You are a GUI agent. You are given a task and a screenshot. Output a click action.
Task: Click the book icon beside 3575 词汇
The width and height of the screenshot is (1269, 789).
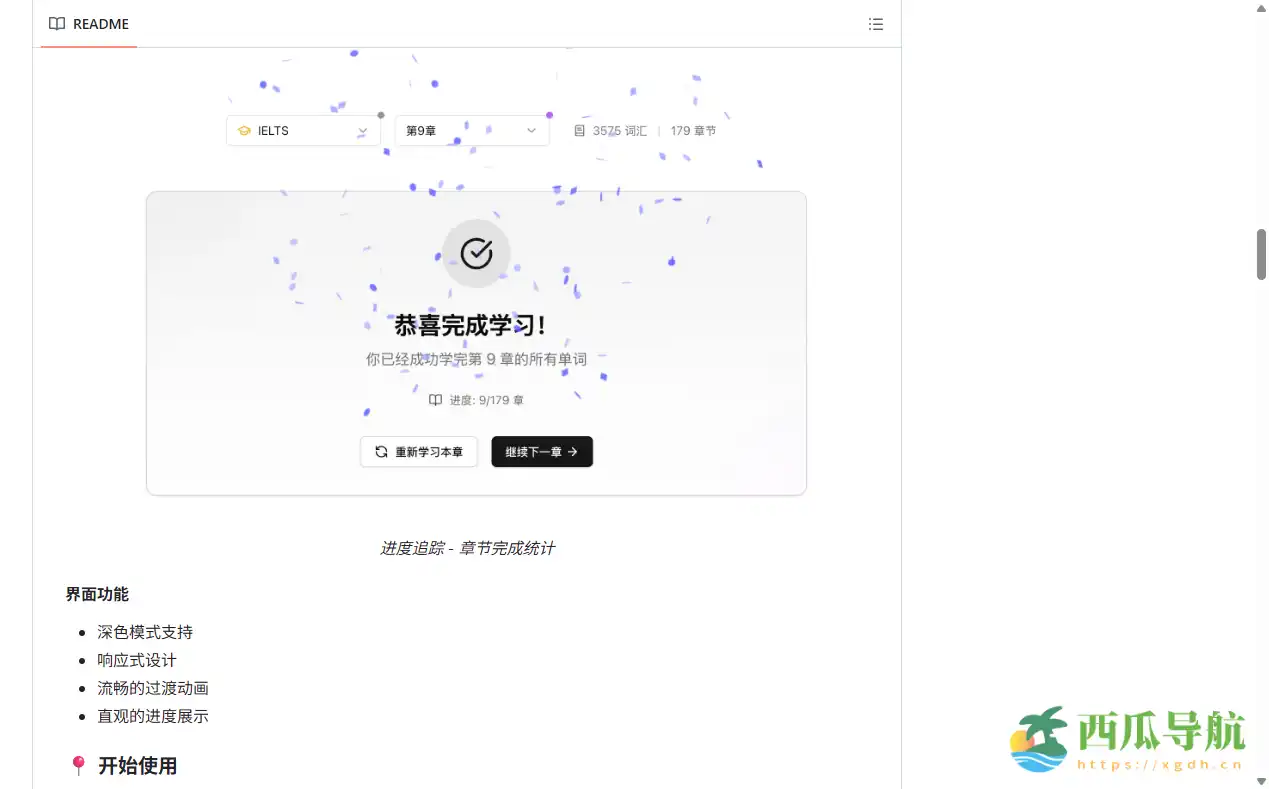pyautogui.click(x=582, y=130)
